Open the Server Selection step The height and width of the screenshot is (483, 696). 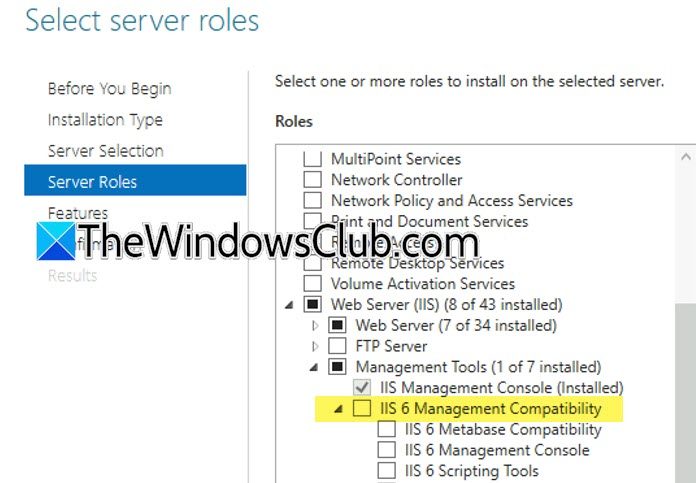(106, 151)
